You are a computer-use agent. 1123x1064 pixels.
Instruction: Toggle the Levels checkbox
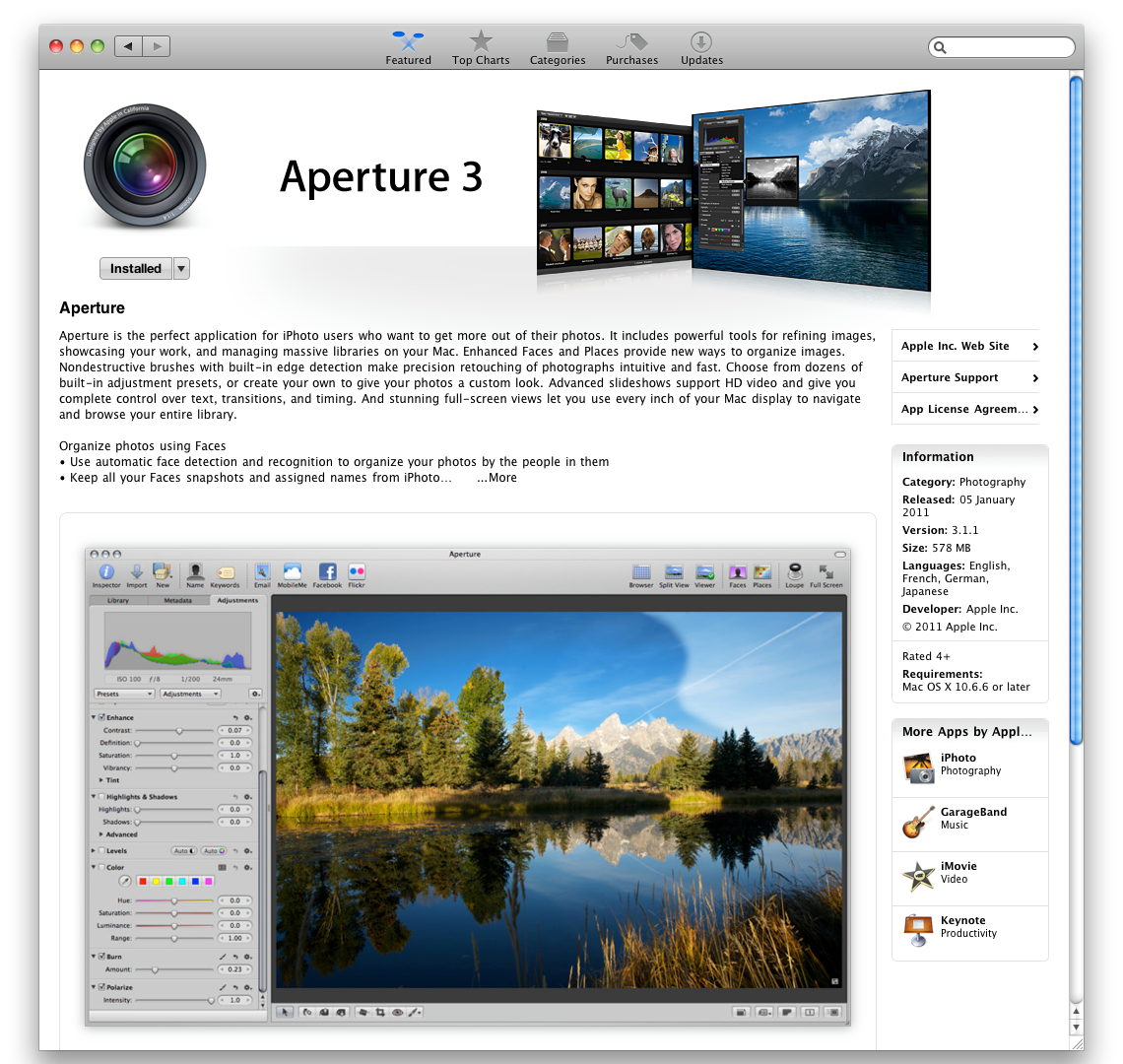[101, 851]
